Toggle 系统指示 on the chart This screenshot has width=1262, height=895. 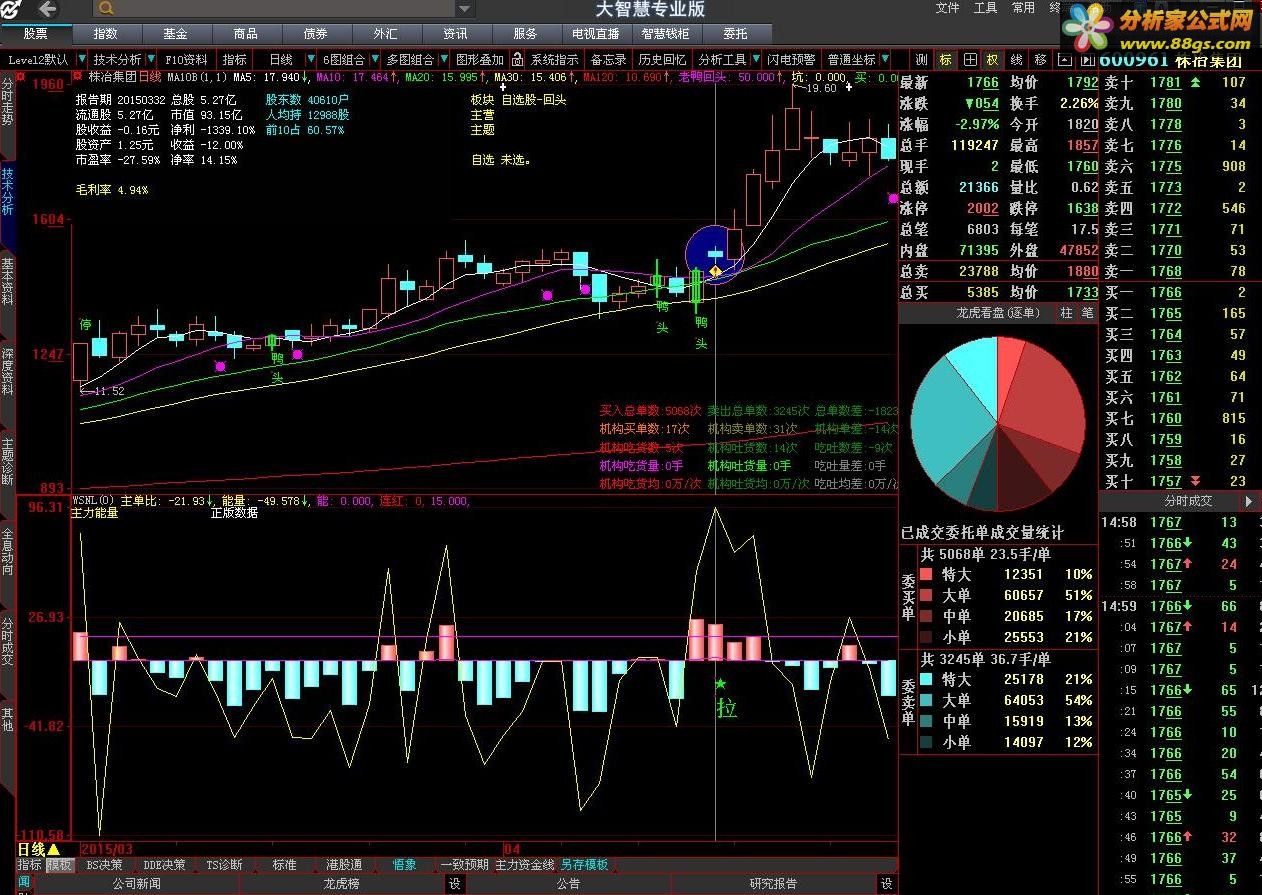(x=554, y=60)
